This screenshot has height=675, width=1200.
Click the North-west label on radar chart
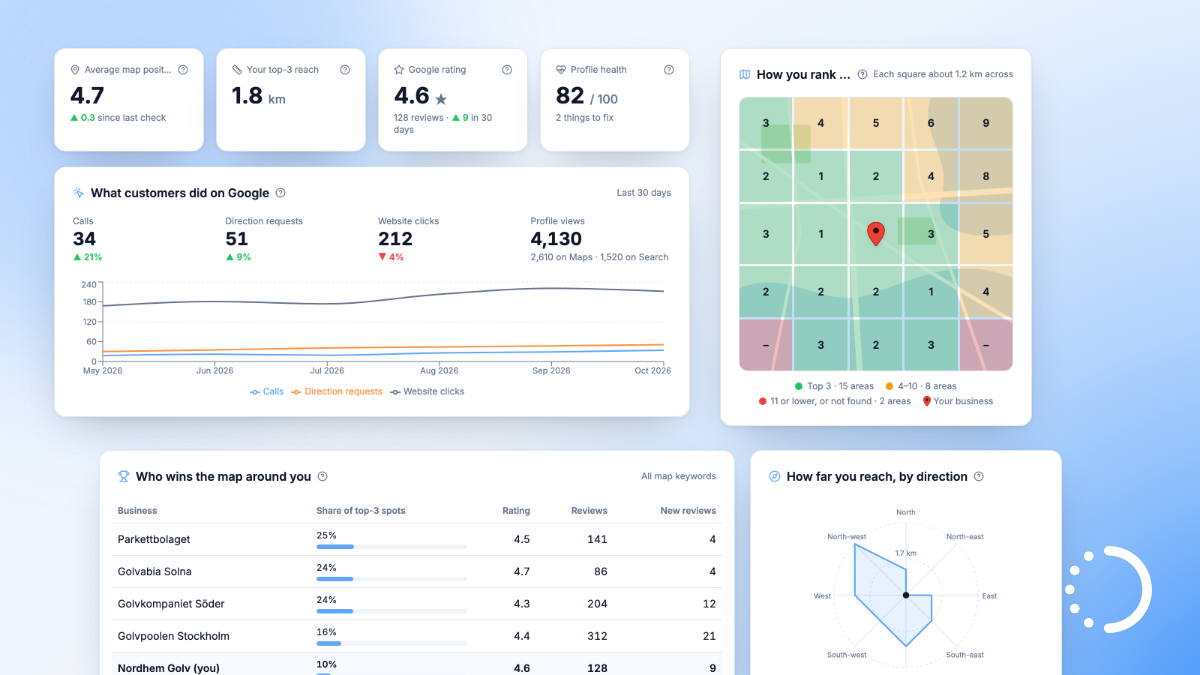point(847,537)
